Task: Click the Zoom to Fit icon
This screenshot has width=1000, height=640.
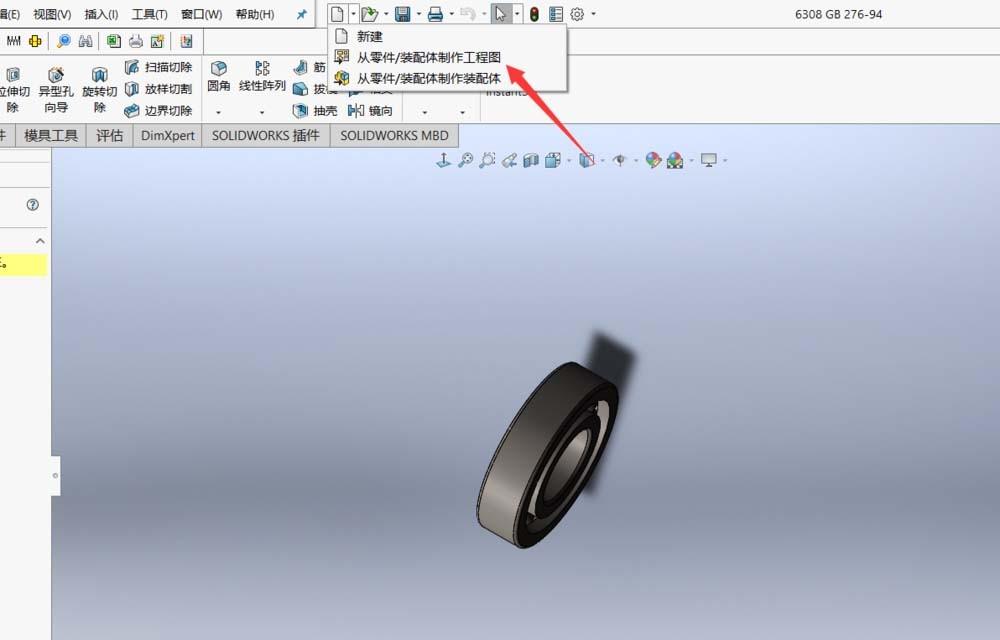Action: 465,160
